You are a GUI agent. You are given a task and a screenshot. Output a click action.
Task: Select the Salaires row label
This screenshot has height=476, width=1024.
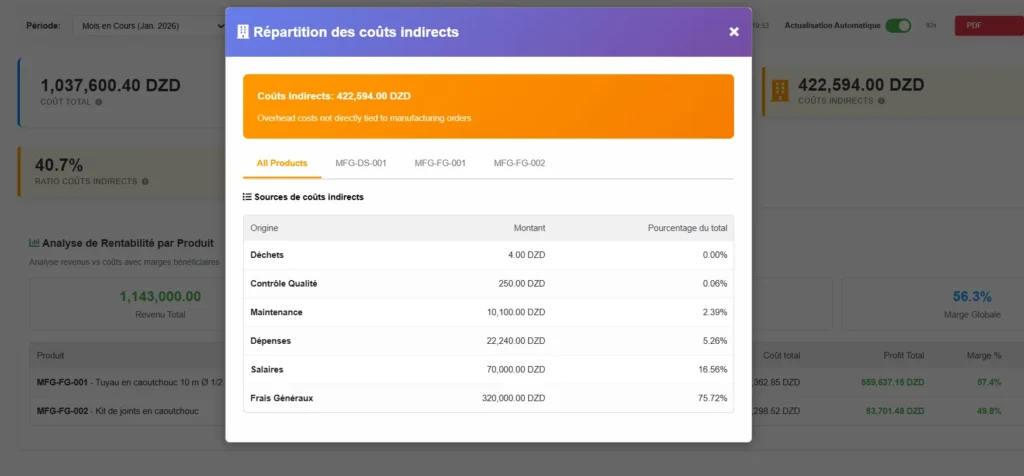point(267,370)
